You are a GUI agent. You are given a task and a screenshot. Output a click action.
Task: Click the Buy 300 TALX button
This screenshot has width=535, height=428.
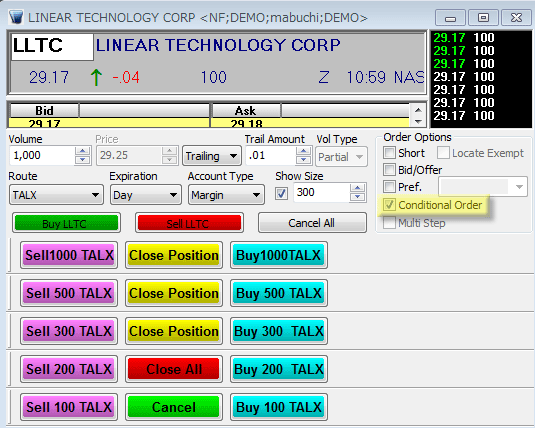click(x=278, y=331)
